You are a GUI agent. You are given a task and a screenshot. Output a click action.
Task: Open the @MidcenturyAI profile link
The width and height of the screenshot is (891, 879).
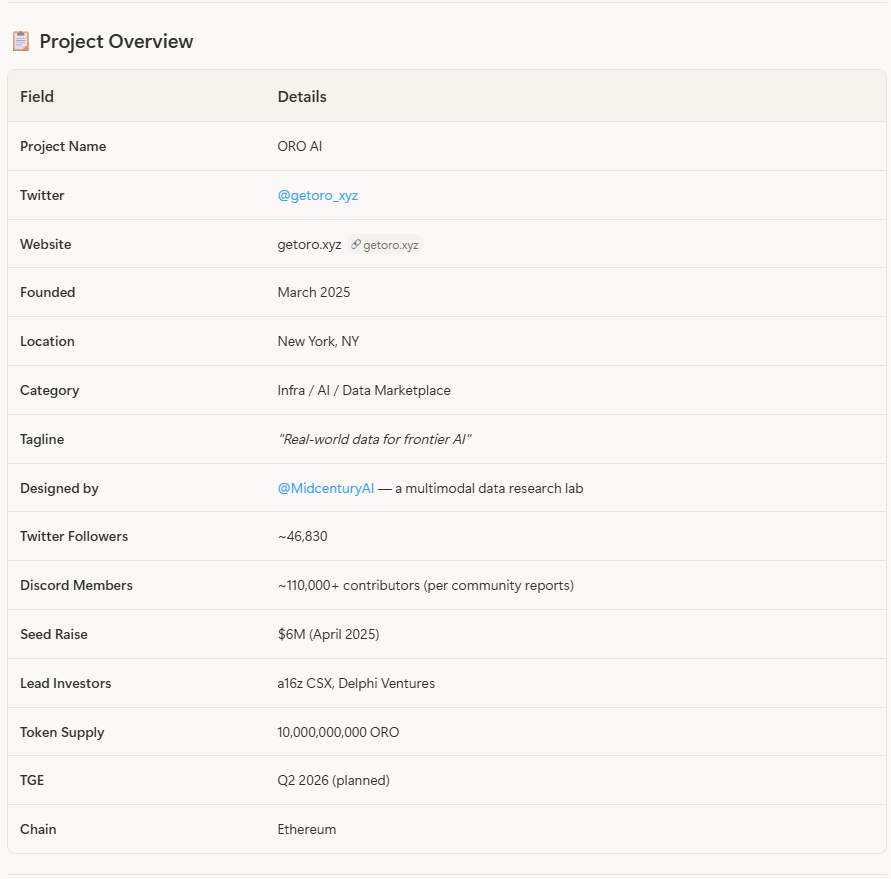[326, 488]
